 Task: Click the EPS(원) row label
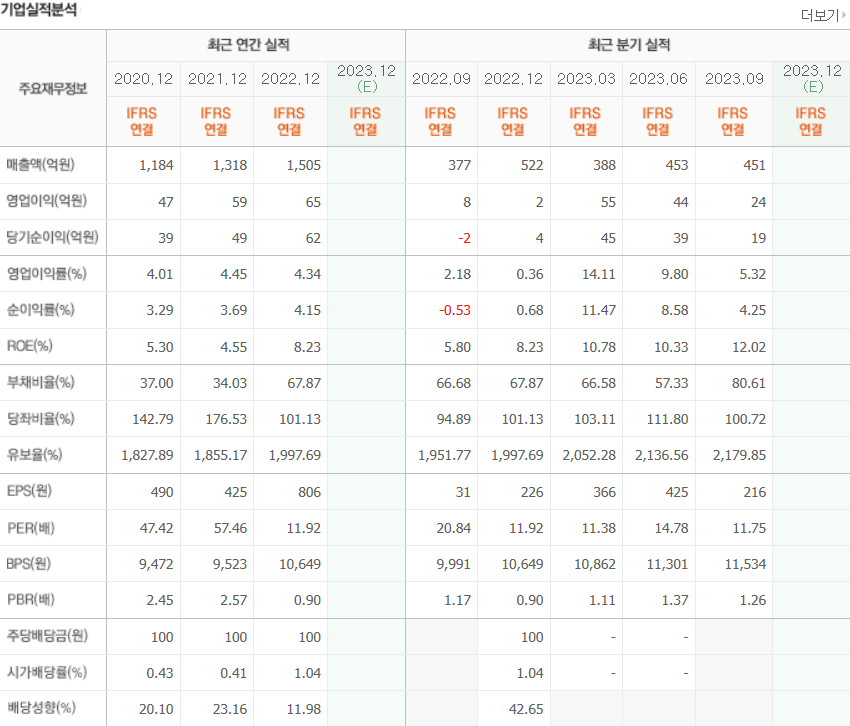pyautogui.click(x=29, y=491)
